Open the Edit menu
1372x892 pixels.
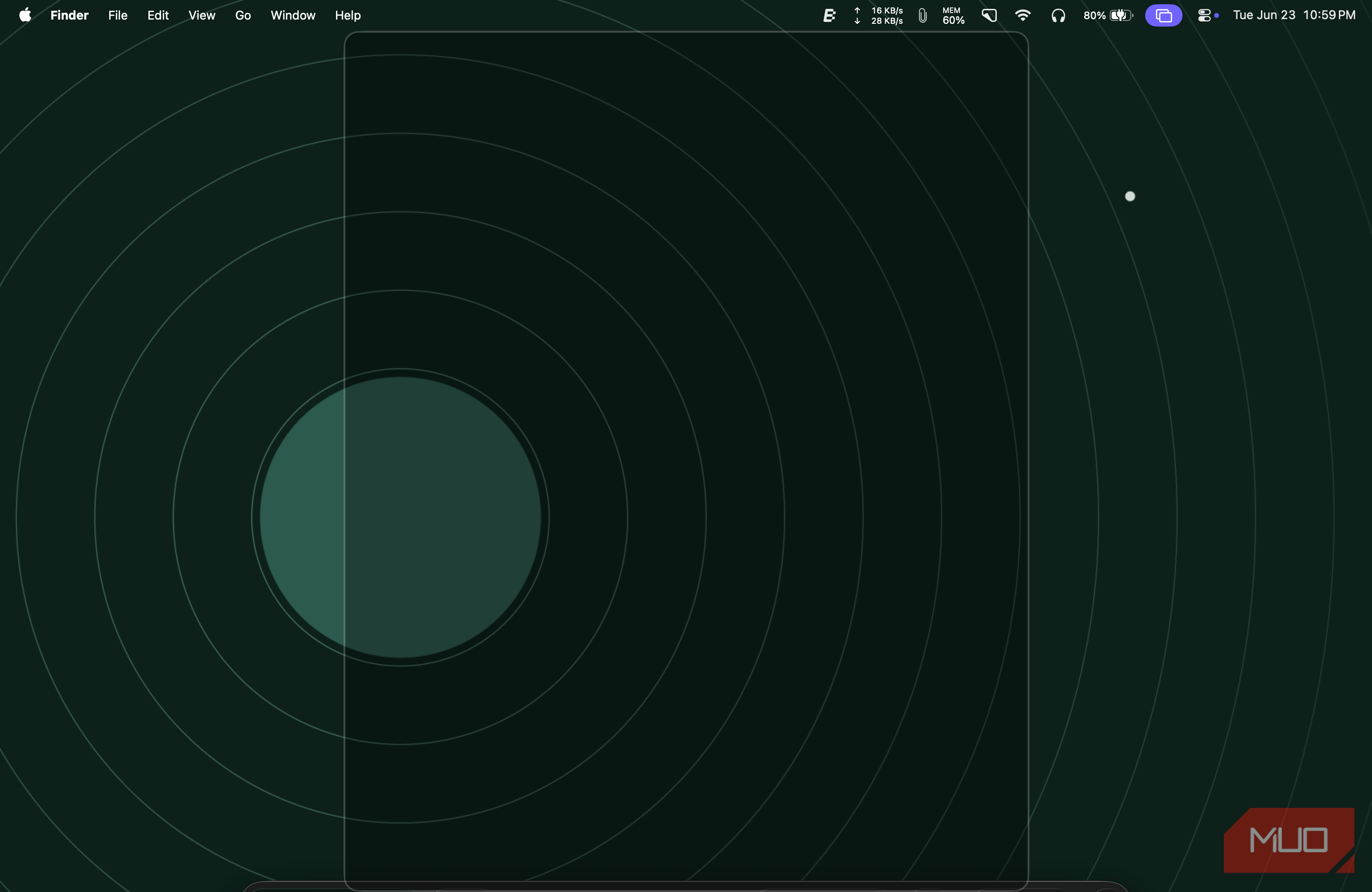pos(158,15)
